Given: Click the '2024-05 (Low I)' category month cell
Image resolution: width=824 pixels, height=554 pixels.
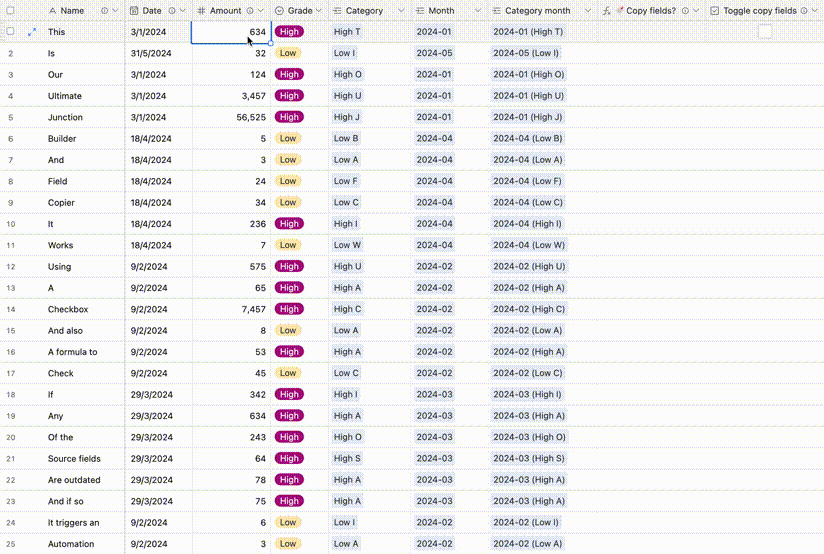Looking at the screenshot, I should point(526,53).
